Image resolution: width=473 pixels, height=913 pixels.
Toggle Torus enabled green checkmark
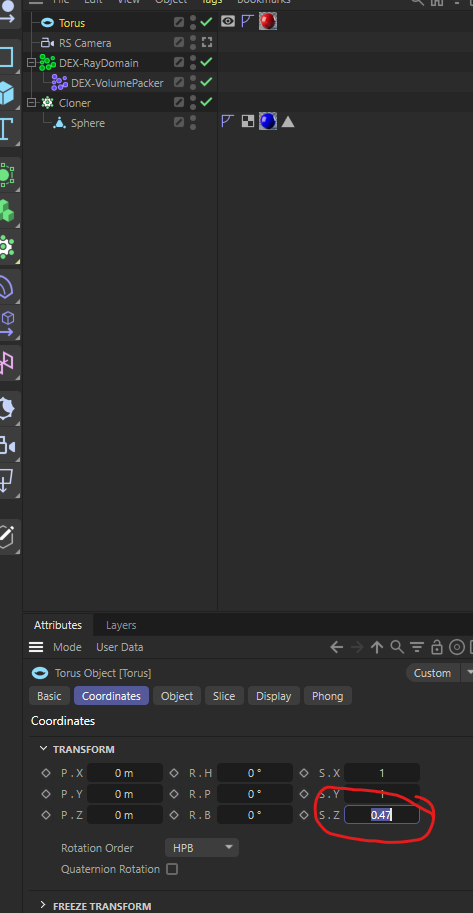[206, 22]
